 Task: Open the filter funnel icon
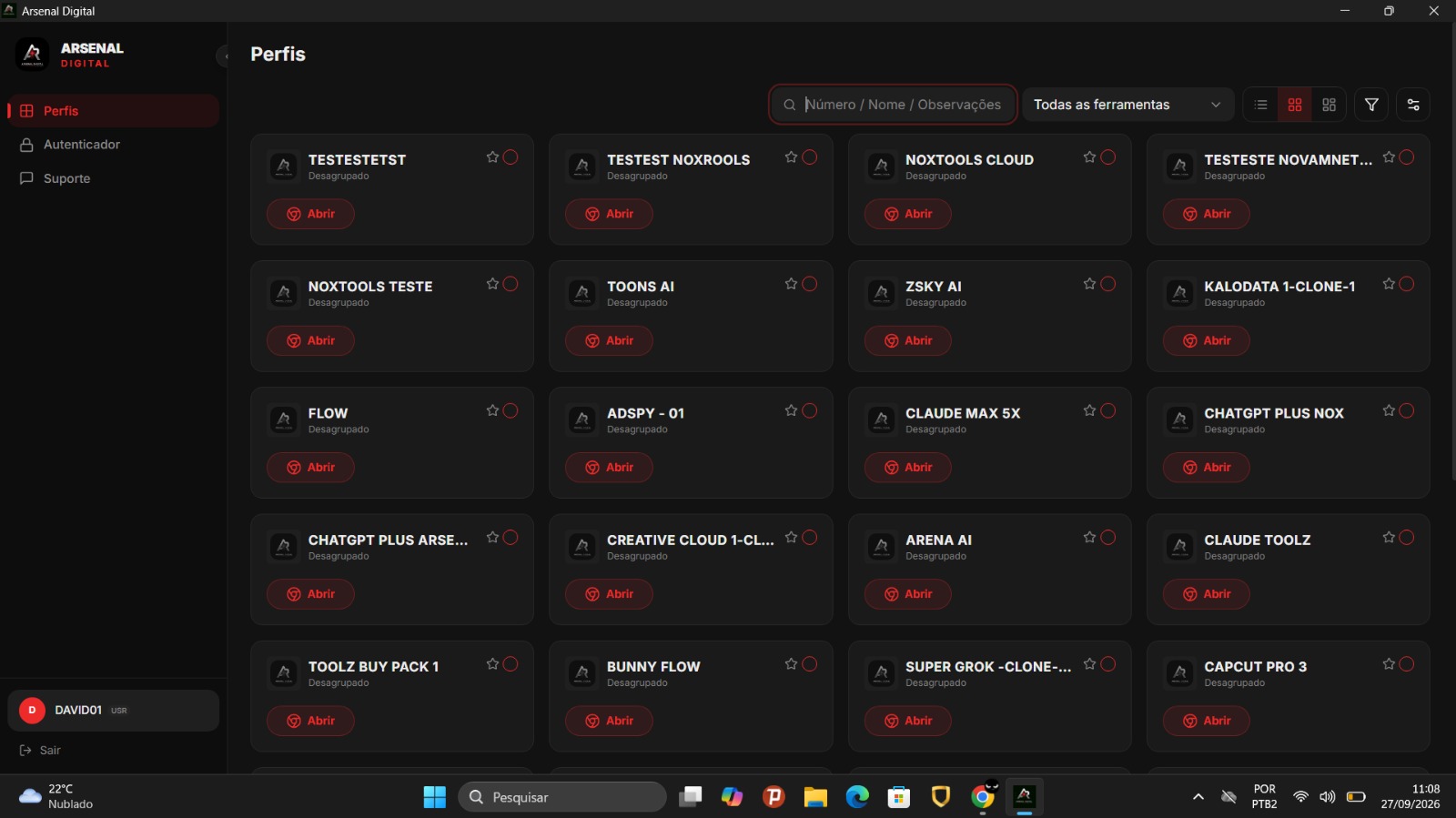click(x=1371, y=105)
